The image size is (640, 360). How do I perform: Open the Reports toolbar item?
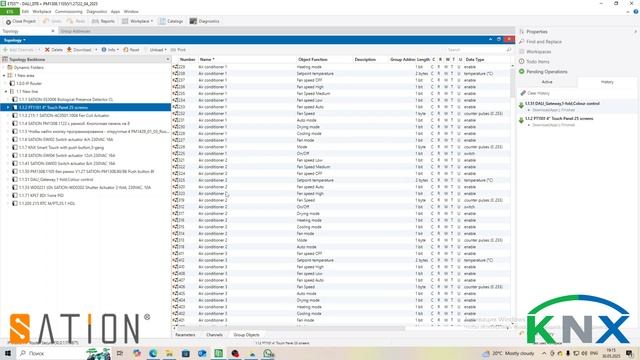coord(104,21)
